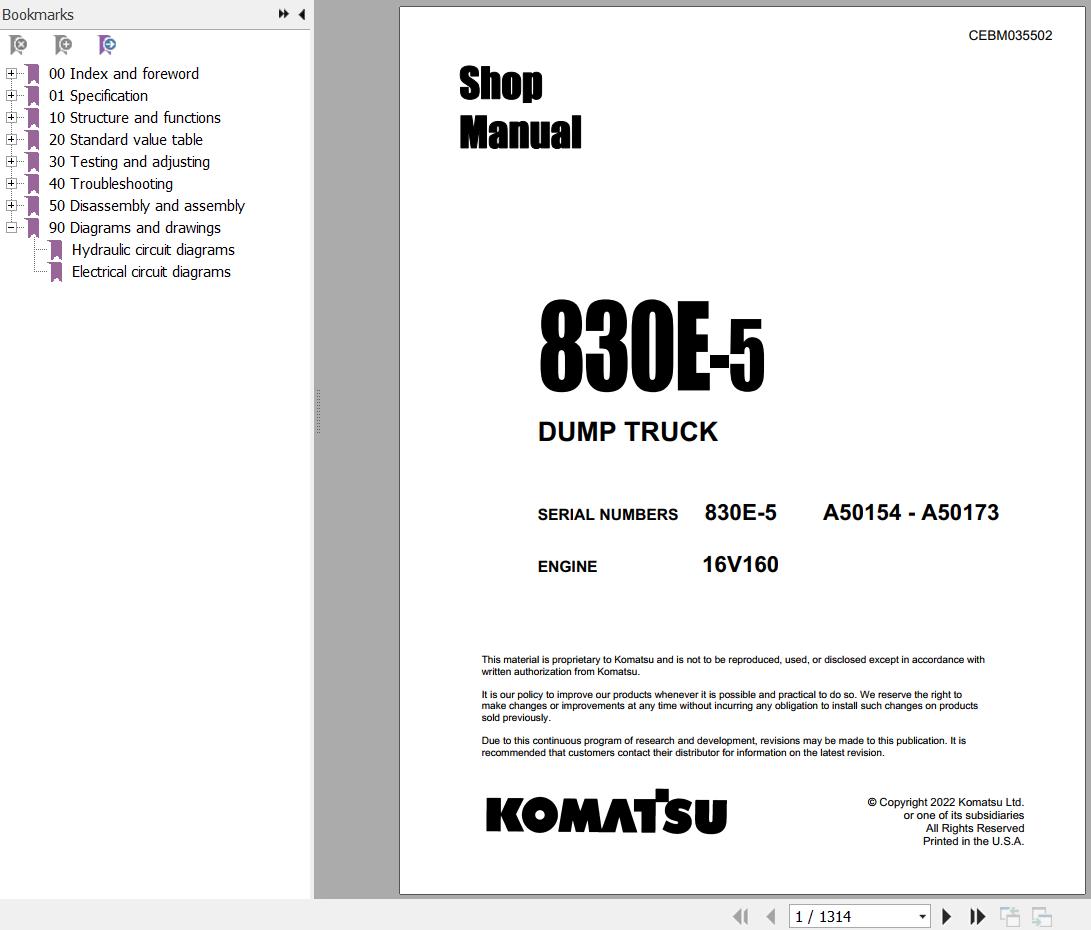The width and height of the screenshot is (1091, 930).
Task: Open the 40 Troubleshooting bookmark
Action: [x=111, y=184]
